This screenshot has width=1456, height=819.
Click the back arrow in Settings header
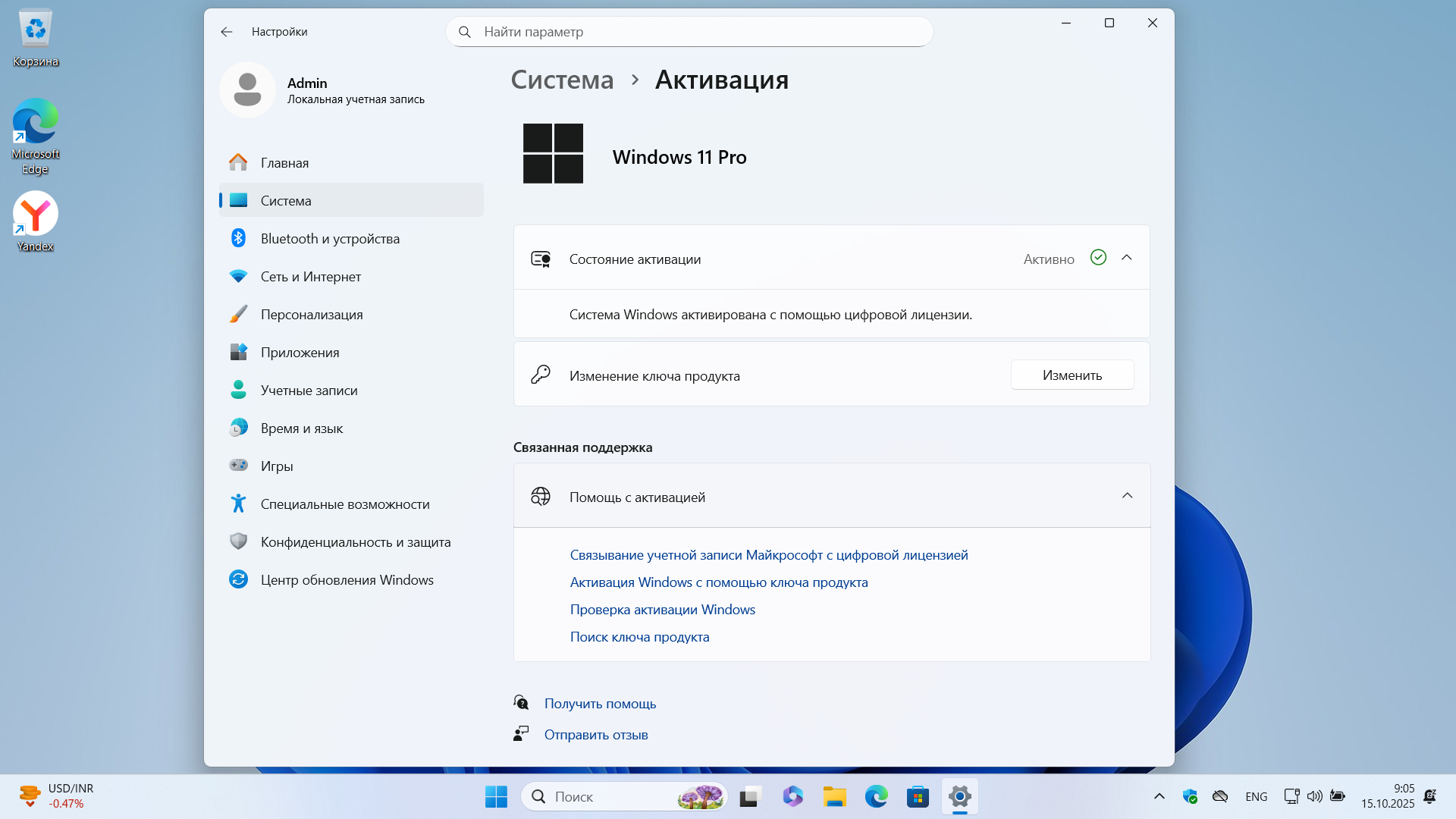tap(226, 32)
